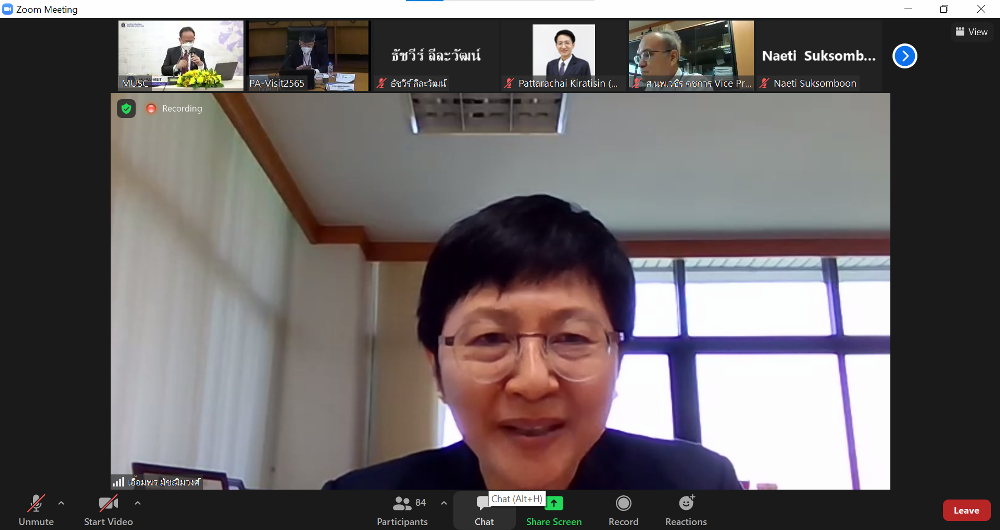1000x530 pixels.
Task: Expand video options arrow beside Start Video
Action: click(x=137, y=503)
